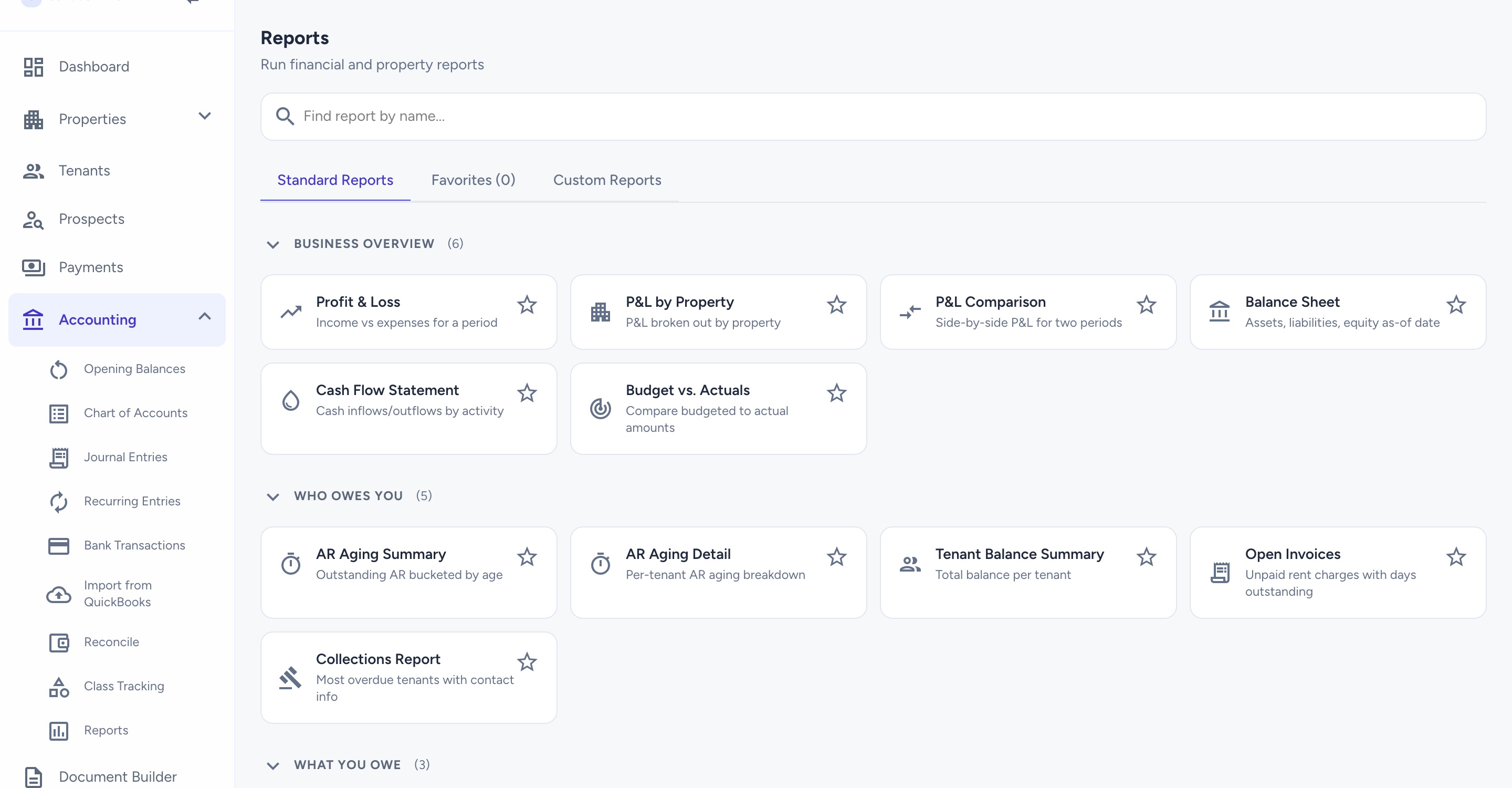1512x788 pixels.
Task: Click the Collections Report gavel icon
Action: tap(290, 678)
